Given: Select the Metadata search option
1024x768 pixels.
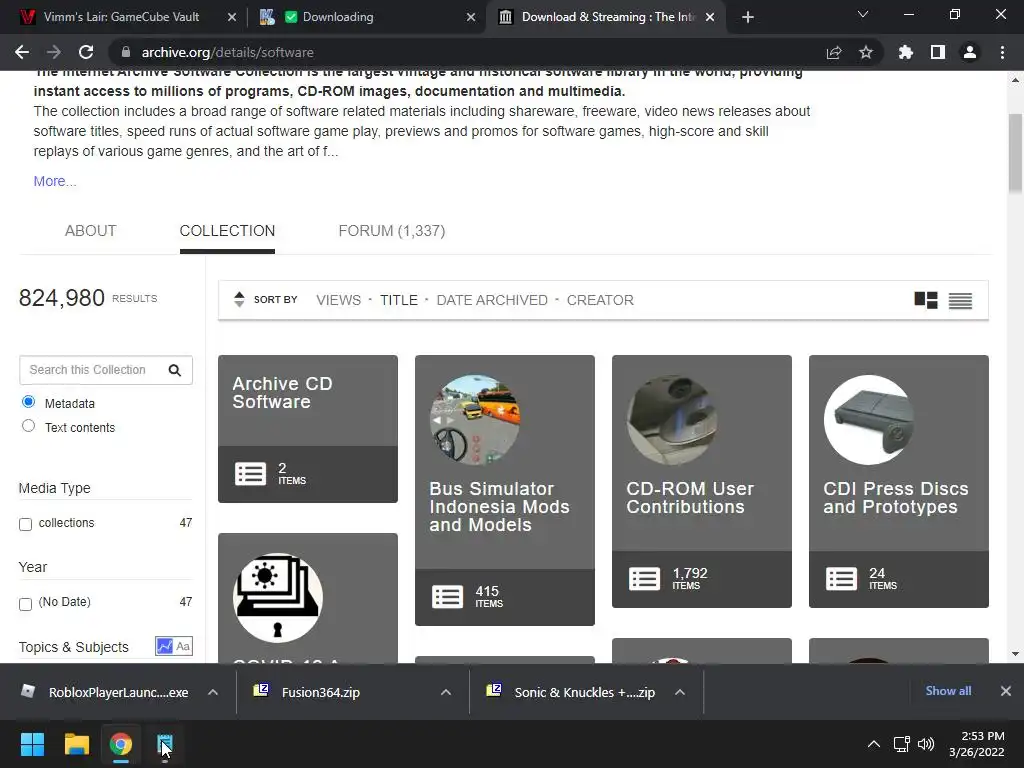Looking at the screenshot, I should 28,402.
